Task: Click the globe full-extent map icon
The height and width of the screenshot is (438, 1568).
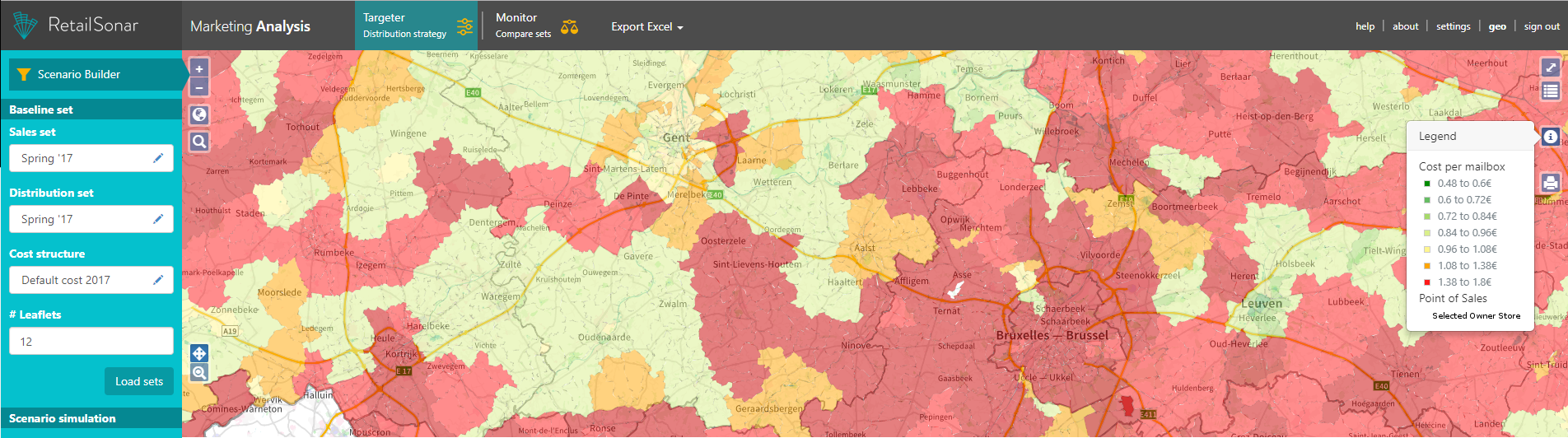Action: [199, 115]
